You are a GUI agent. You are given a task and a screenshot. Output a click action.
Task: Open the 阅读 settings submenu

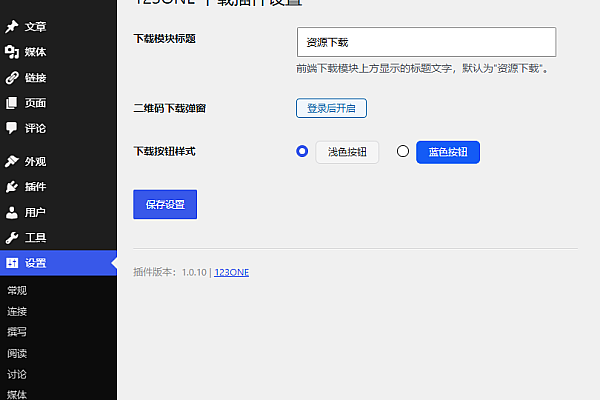point(17,353)
